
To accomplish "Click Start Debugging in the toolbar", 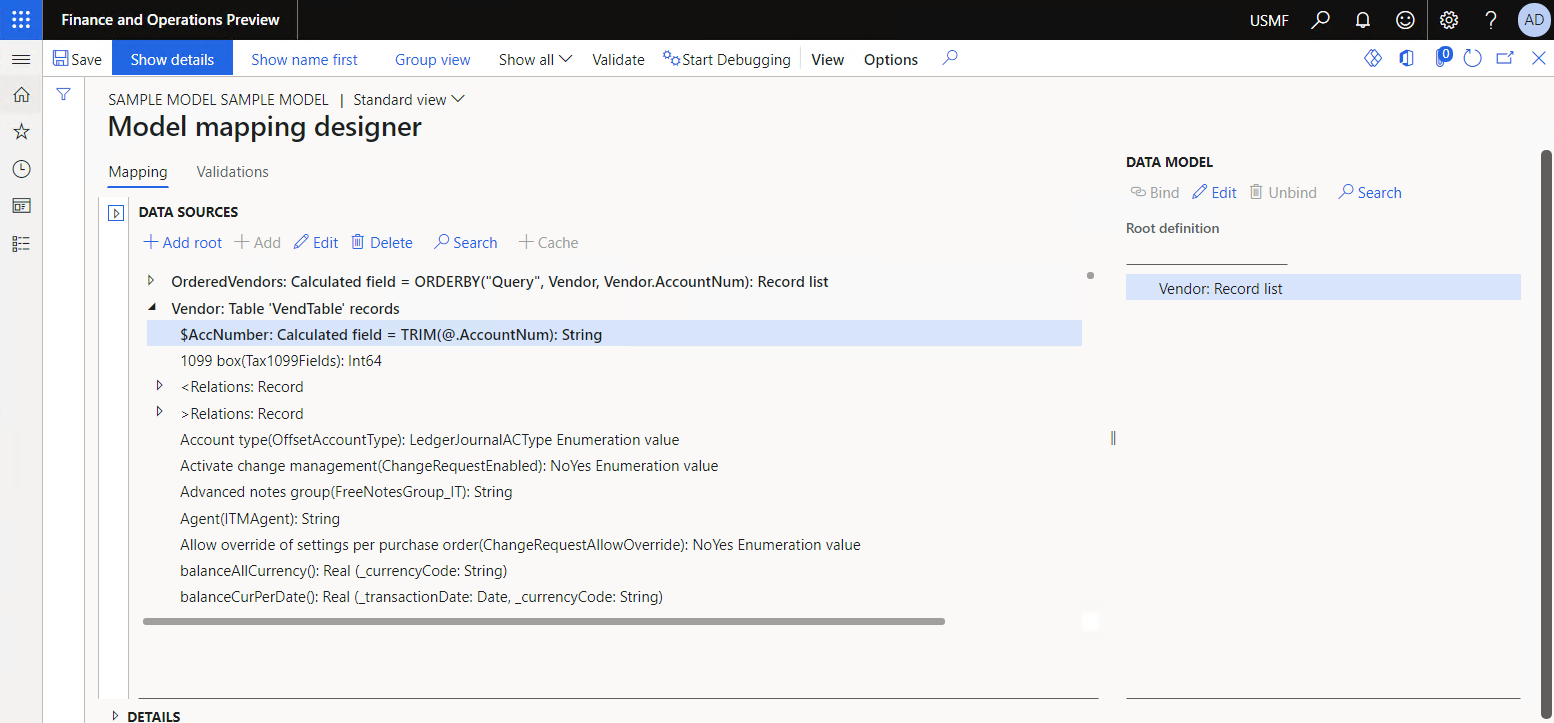I will point(727,59).
